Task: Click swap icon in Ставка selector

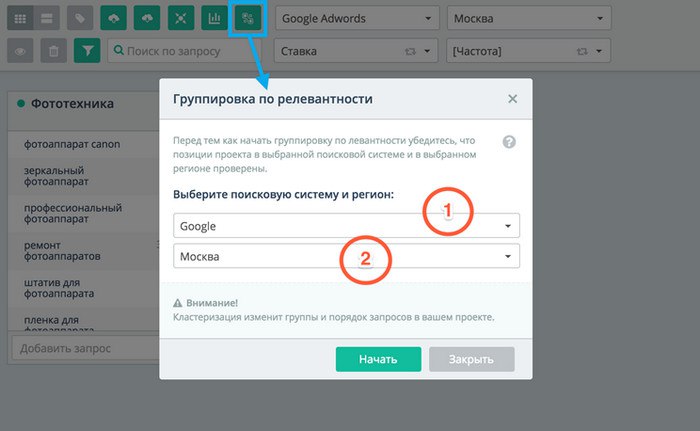Action: pos(410,51)
